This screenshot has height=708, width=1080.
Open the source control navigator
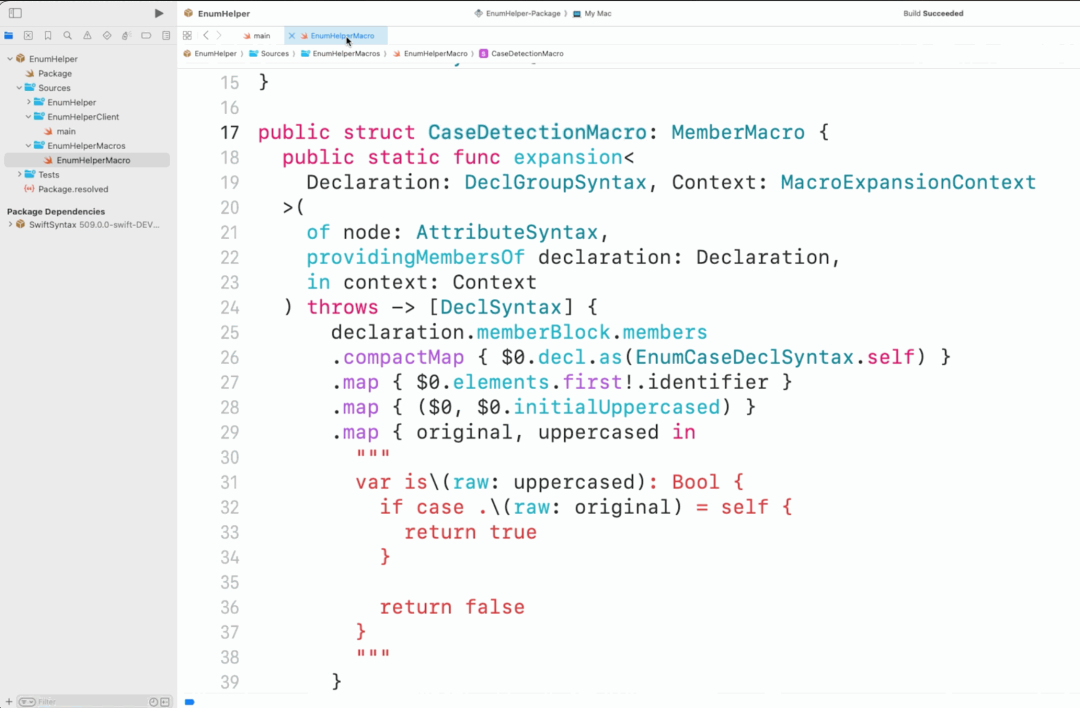[x=28, y=36]
